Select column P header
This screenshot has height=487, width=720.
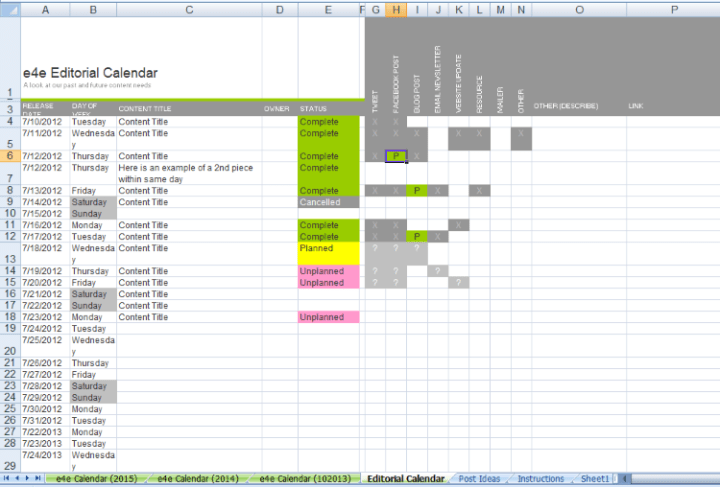(674, 10)
